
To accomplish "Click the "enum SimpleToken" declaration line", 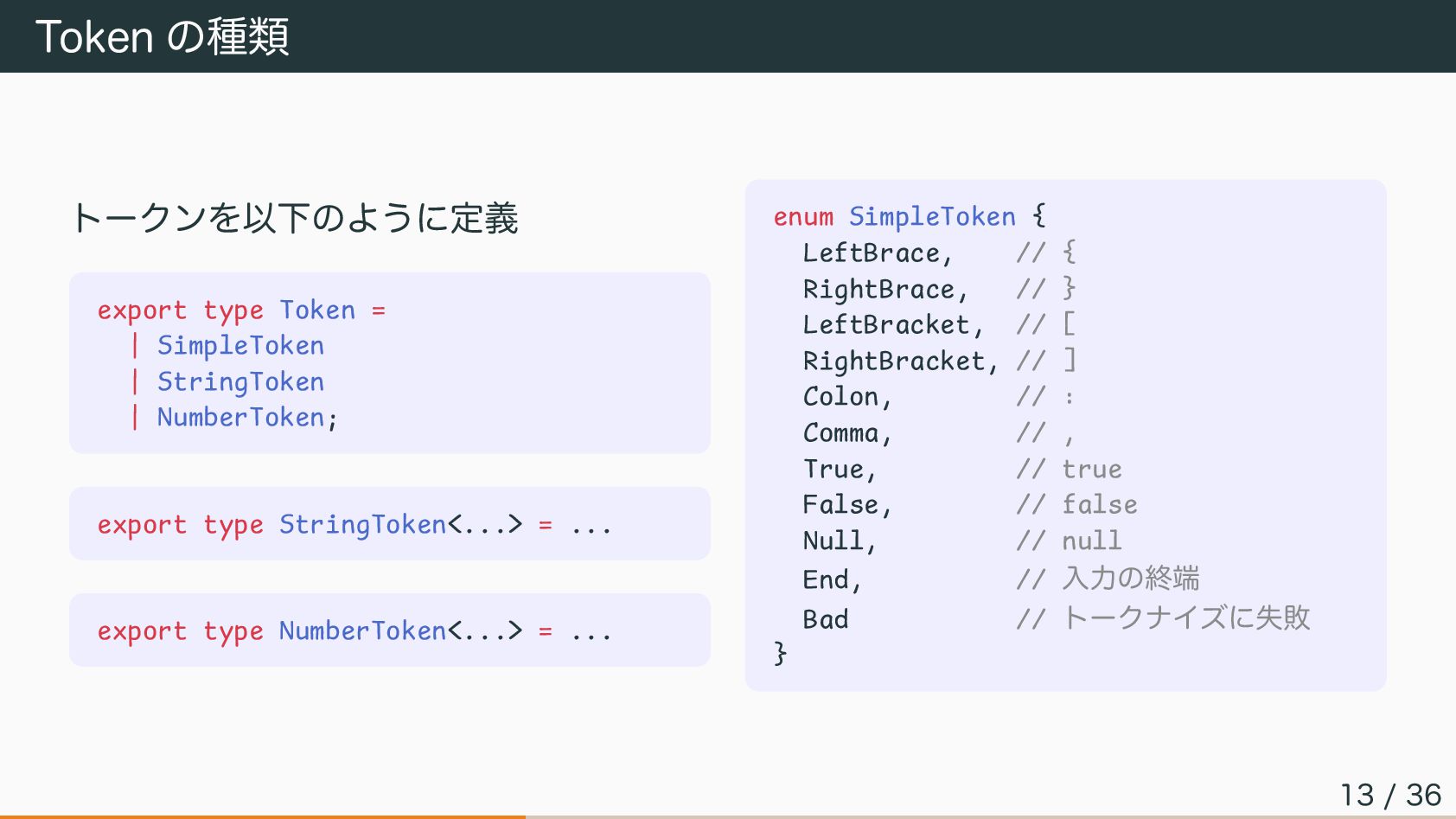I will click(909, 216).
